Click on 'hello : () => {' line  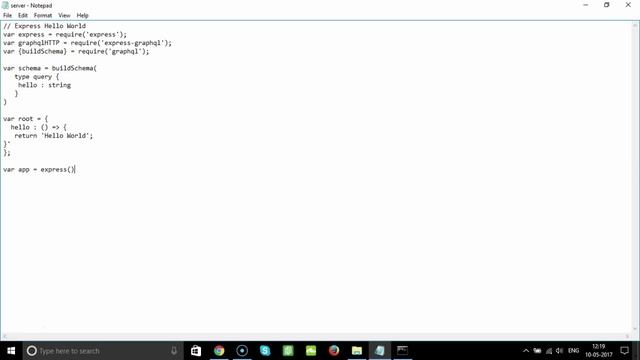(x=38, y=127)
